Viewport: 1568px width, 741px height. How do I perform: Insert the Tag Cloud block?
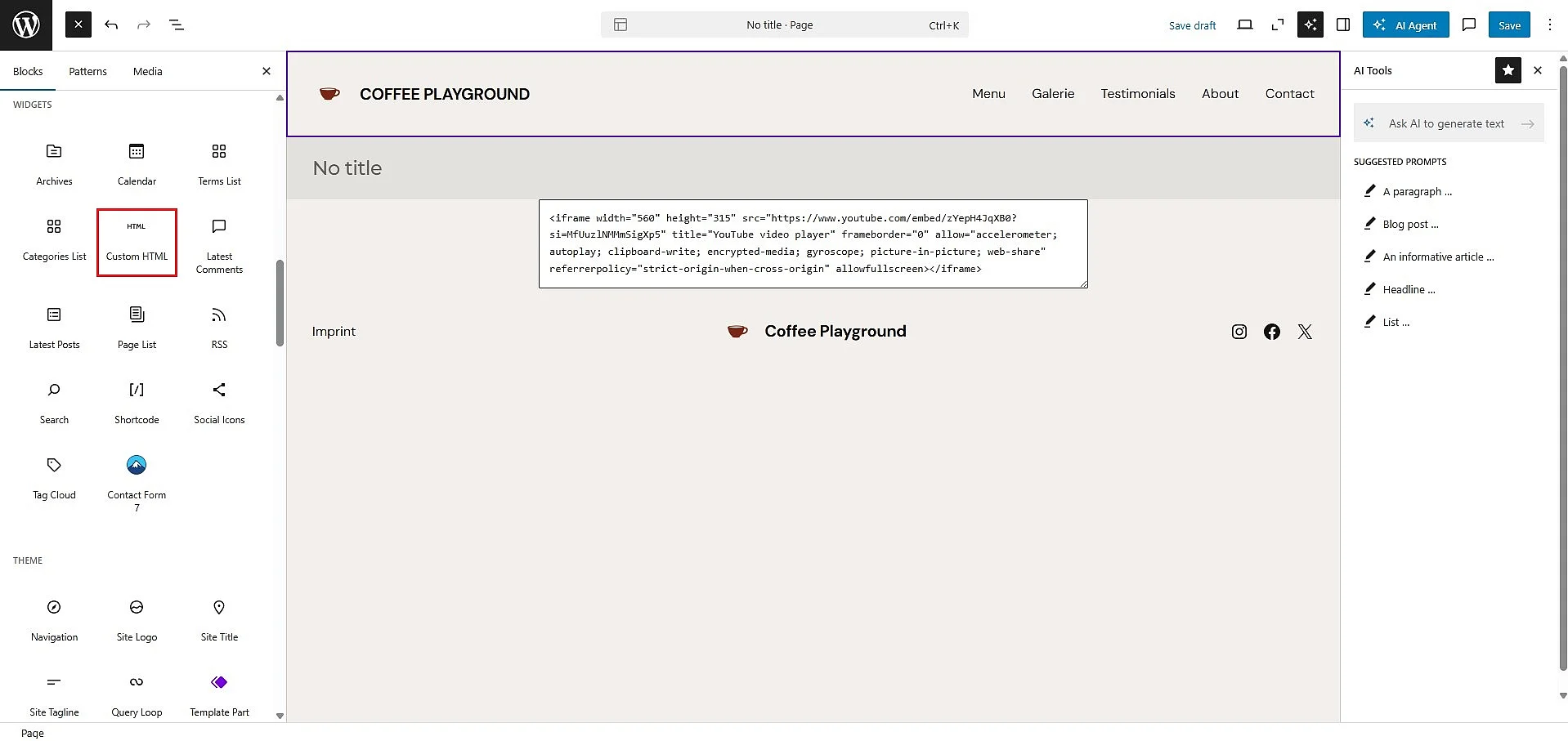pos(54,477)
